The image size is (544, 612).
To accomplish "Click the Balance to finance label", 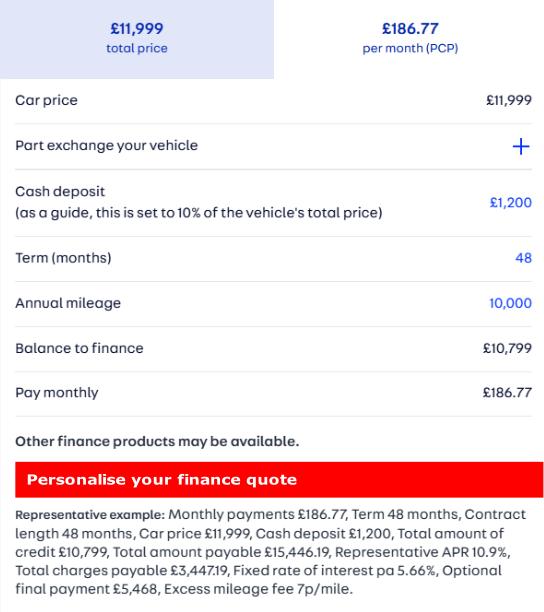I will tap(79, 348).
